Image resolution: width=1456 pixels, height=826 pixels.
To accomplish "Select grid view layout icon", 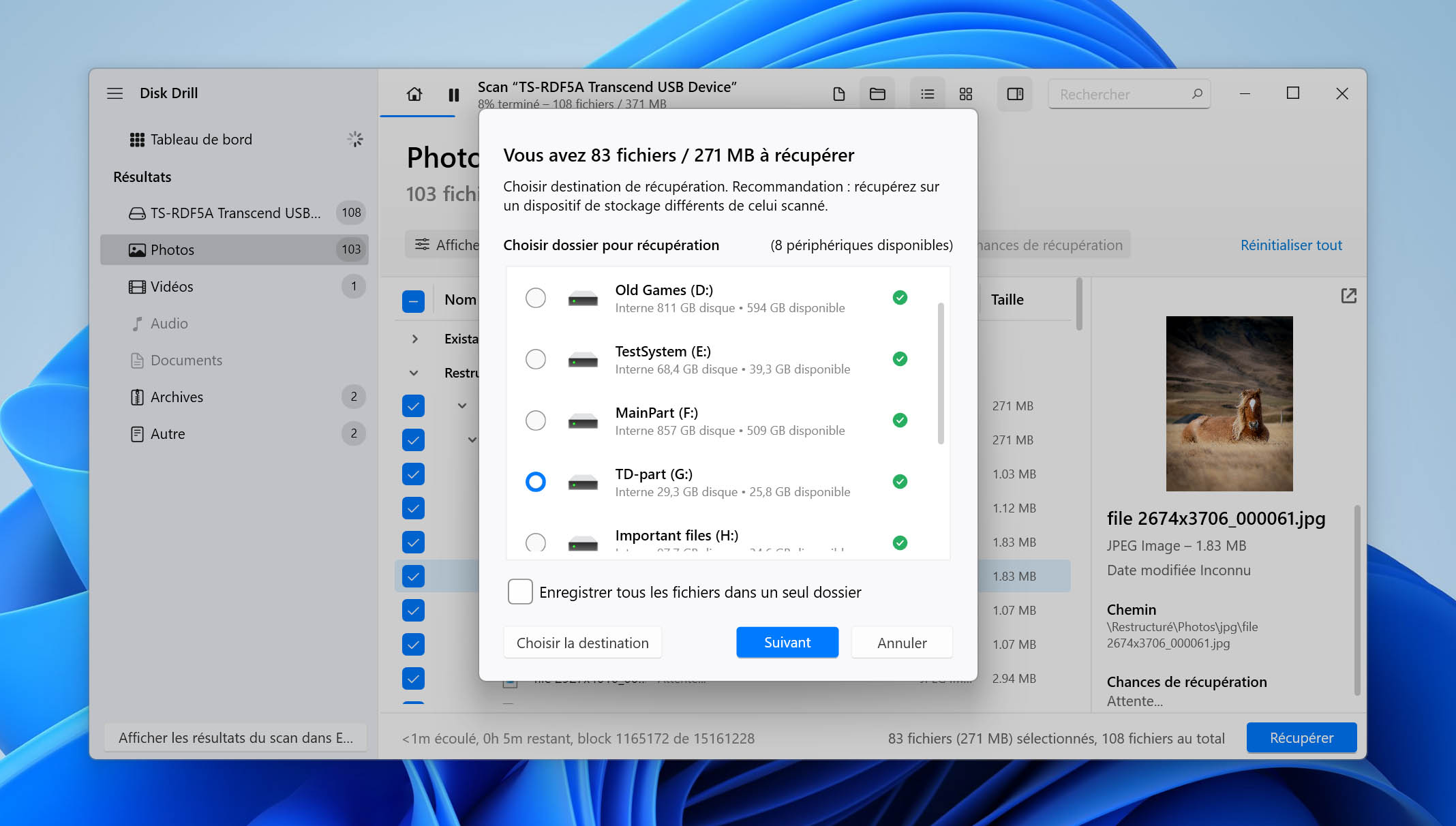I will [966, 94].
